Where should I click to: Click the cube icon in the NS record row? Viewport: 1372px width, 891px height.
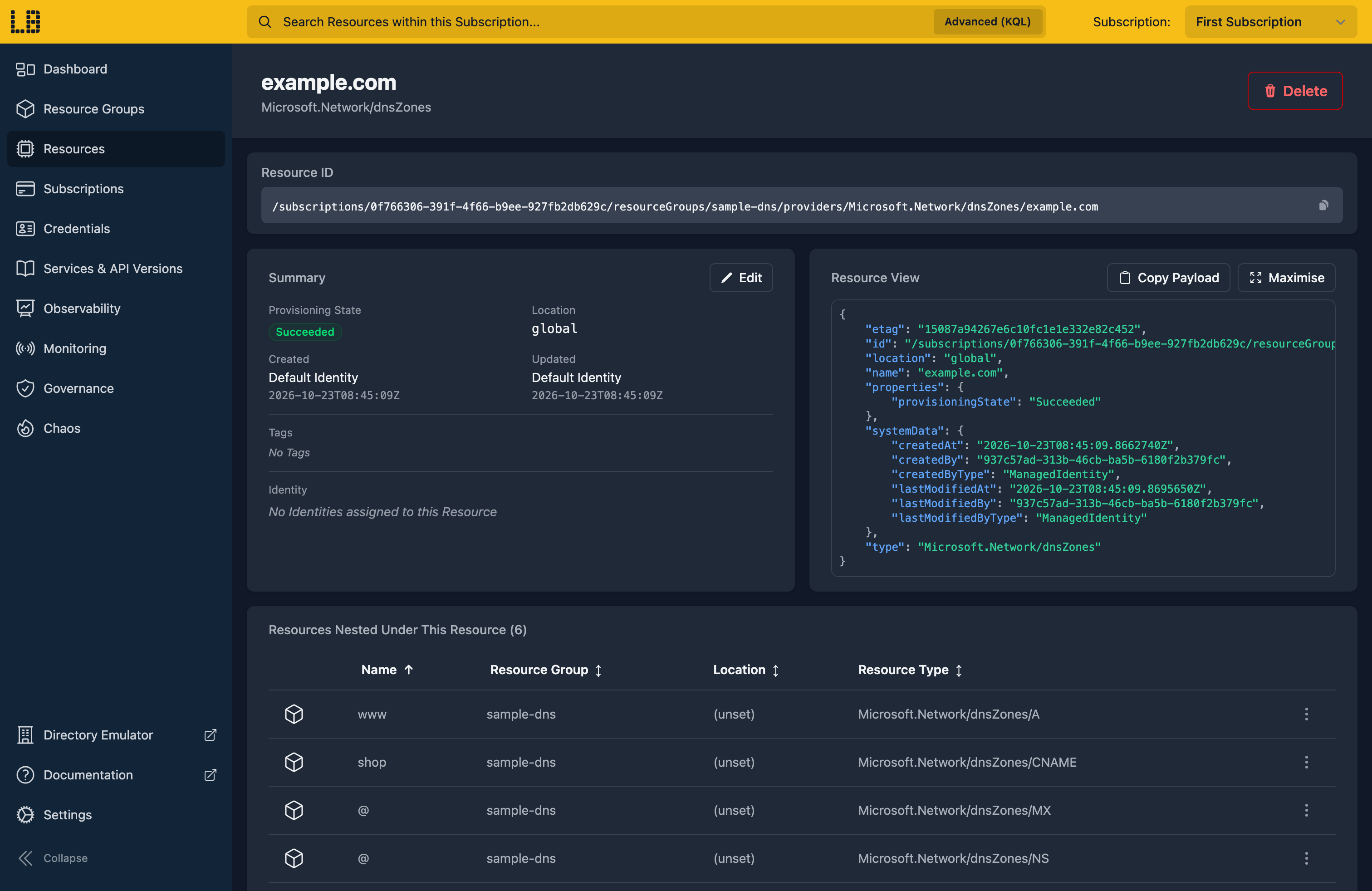[294, 858]
